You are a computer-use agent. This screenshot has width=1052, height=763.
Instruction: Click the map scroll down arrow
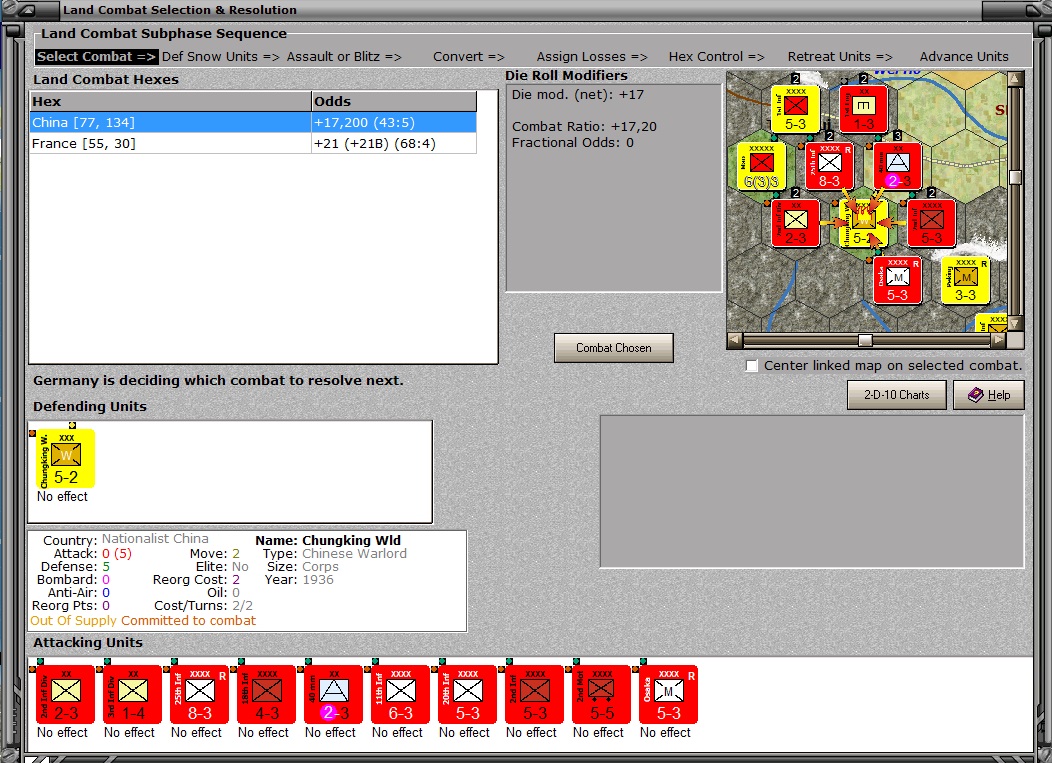tap(1016, 323)
